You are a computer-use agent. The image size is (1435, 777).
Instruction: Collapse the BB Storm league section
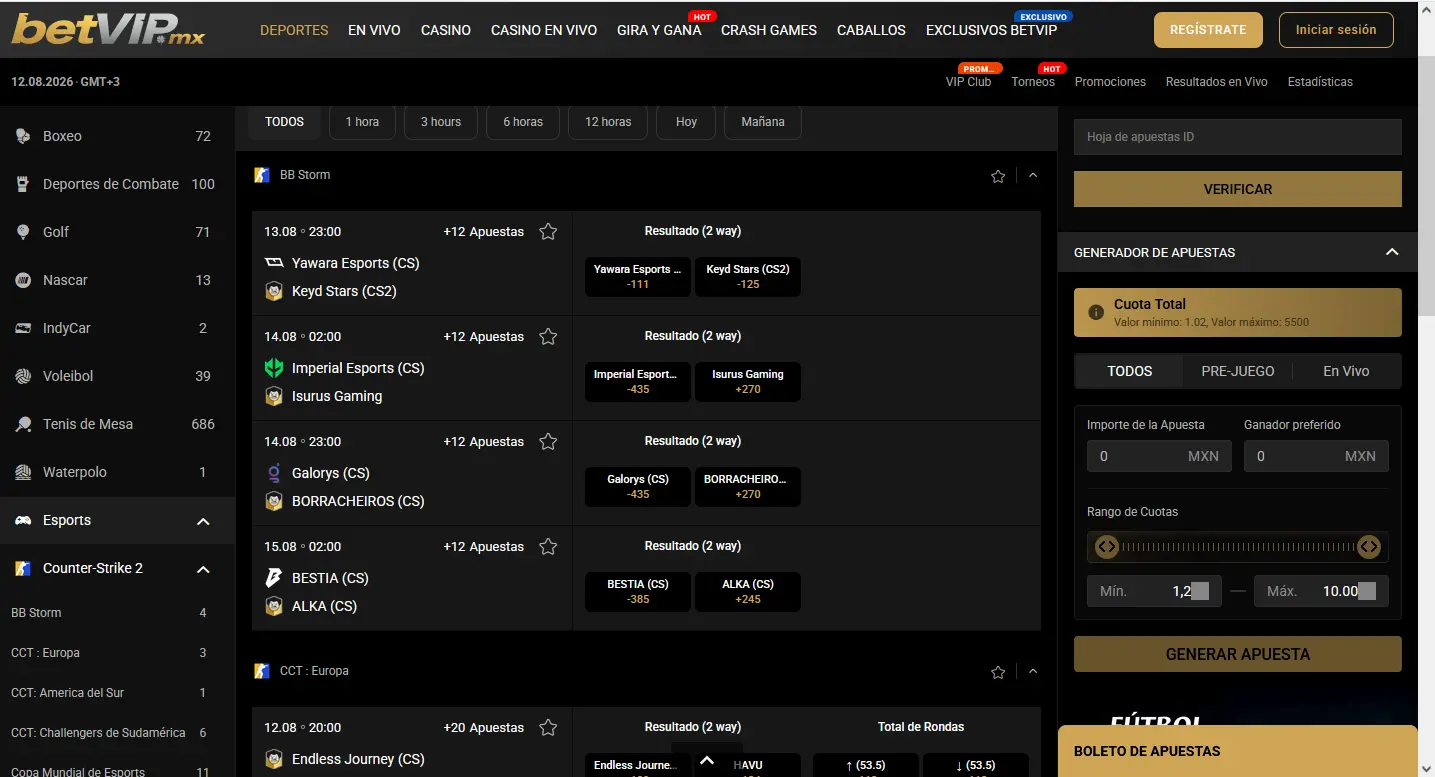tap(1033, 175)
